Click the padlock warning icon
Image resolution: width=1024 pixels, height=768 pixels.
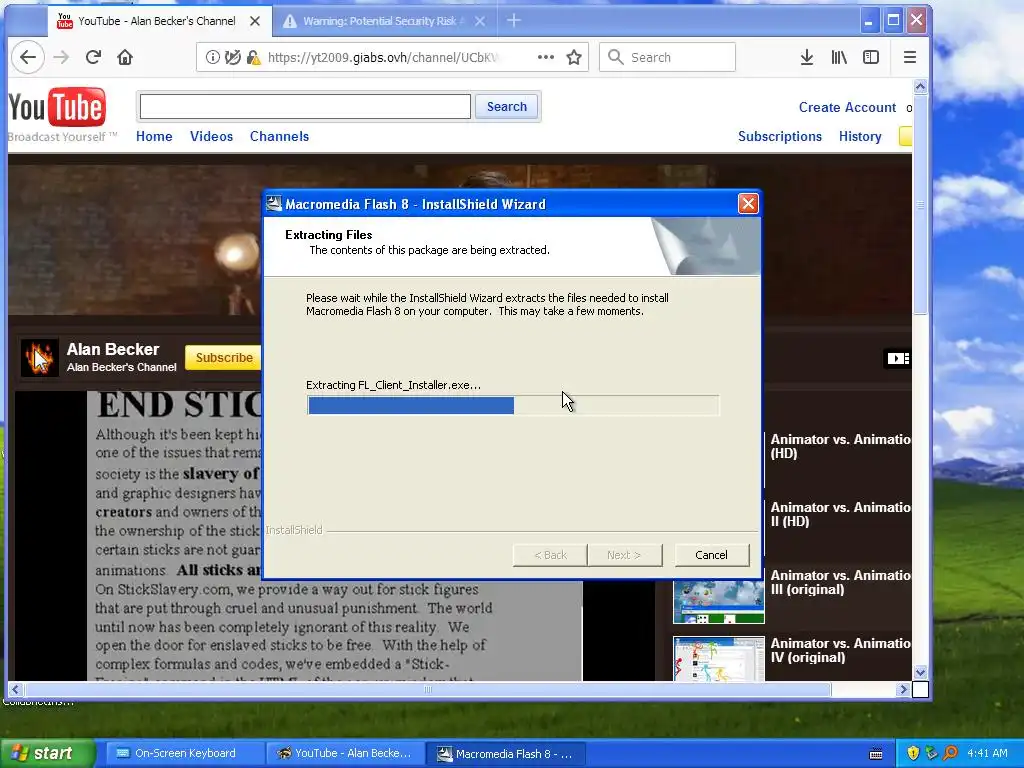(253, 57)
